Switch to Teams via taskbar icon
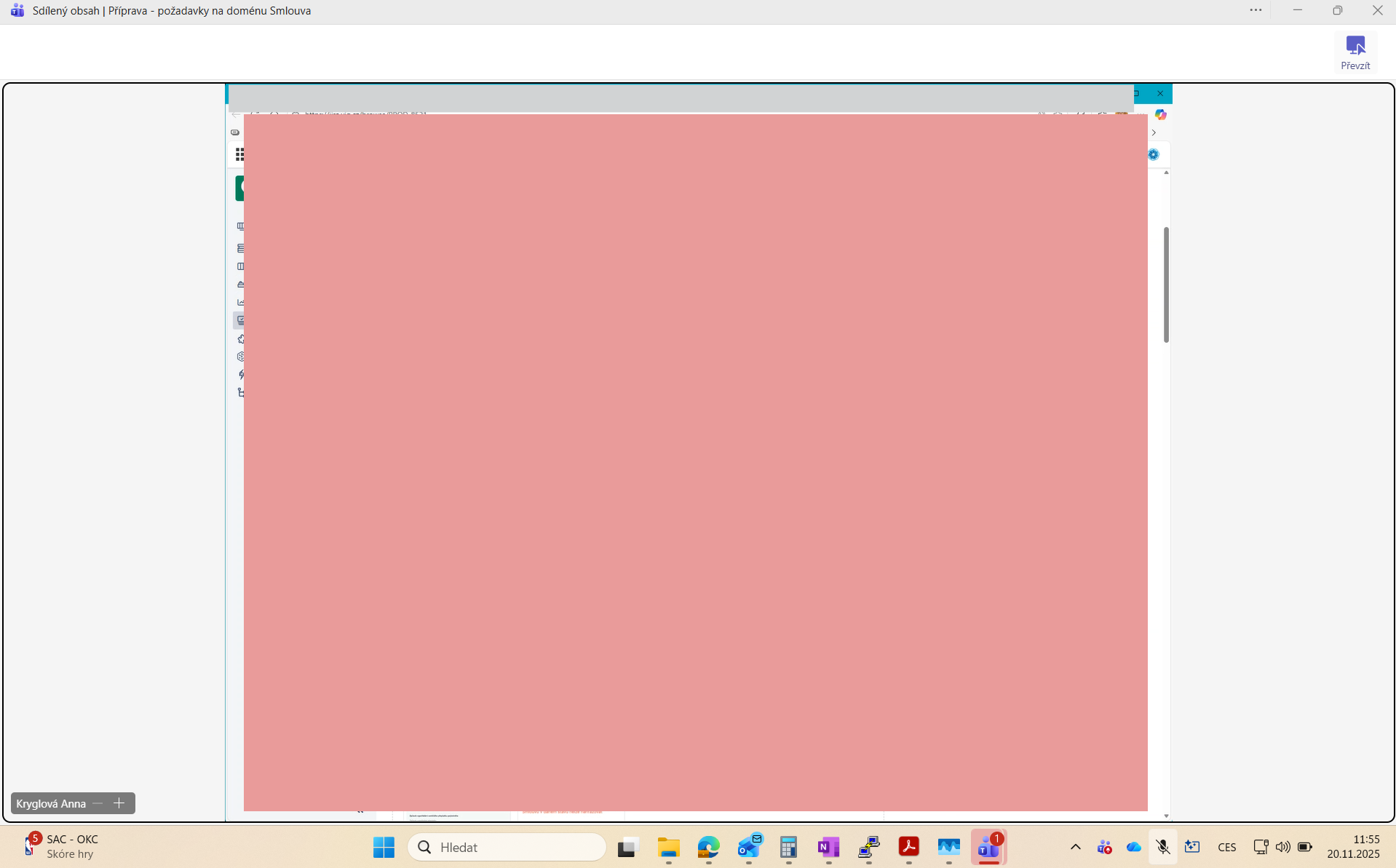This screenshot has width=1396, height=868. [988, 847]
